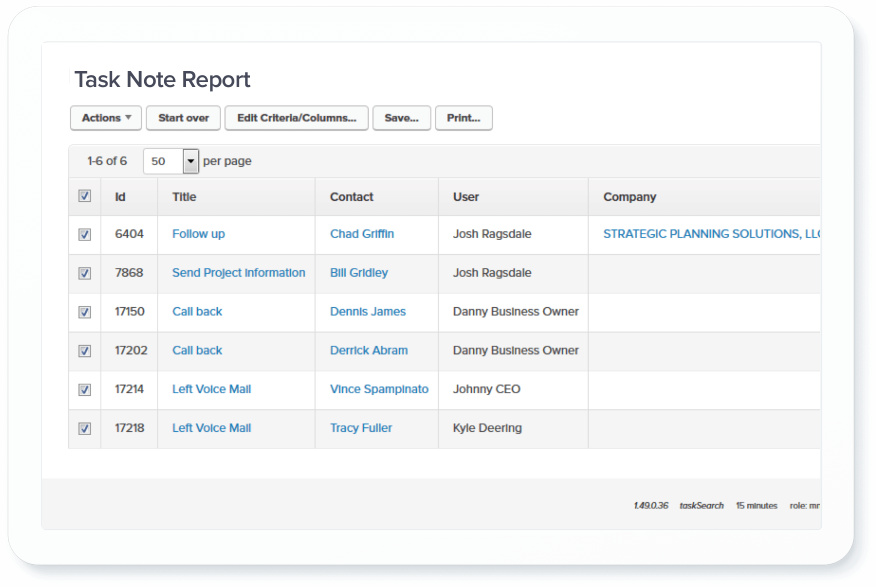Click the Print... button
Screen dimensions: 876x587
click(x=463, y=118)
